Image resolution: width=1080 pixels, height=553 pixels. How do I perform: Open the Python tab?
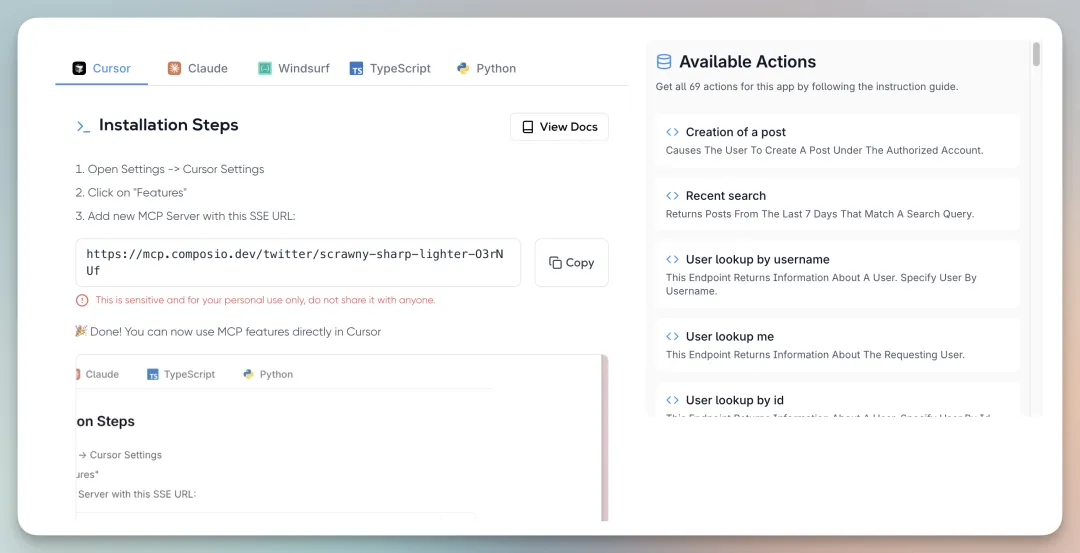[486, 68]
